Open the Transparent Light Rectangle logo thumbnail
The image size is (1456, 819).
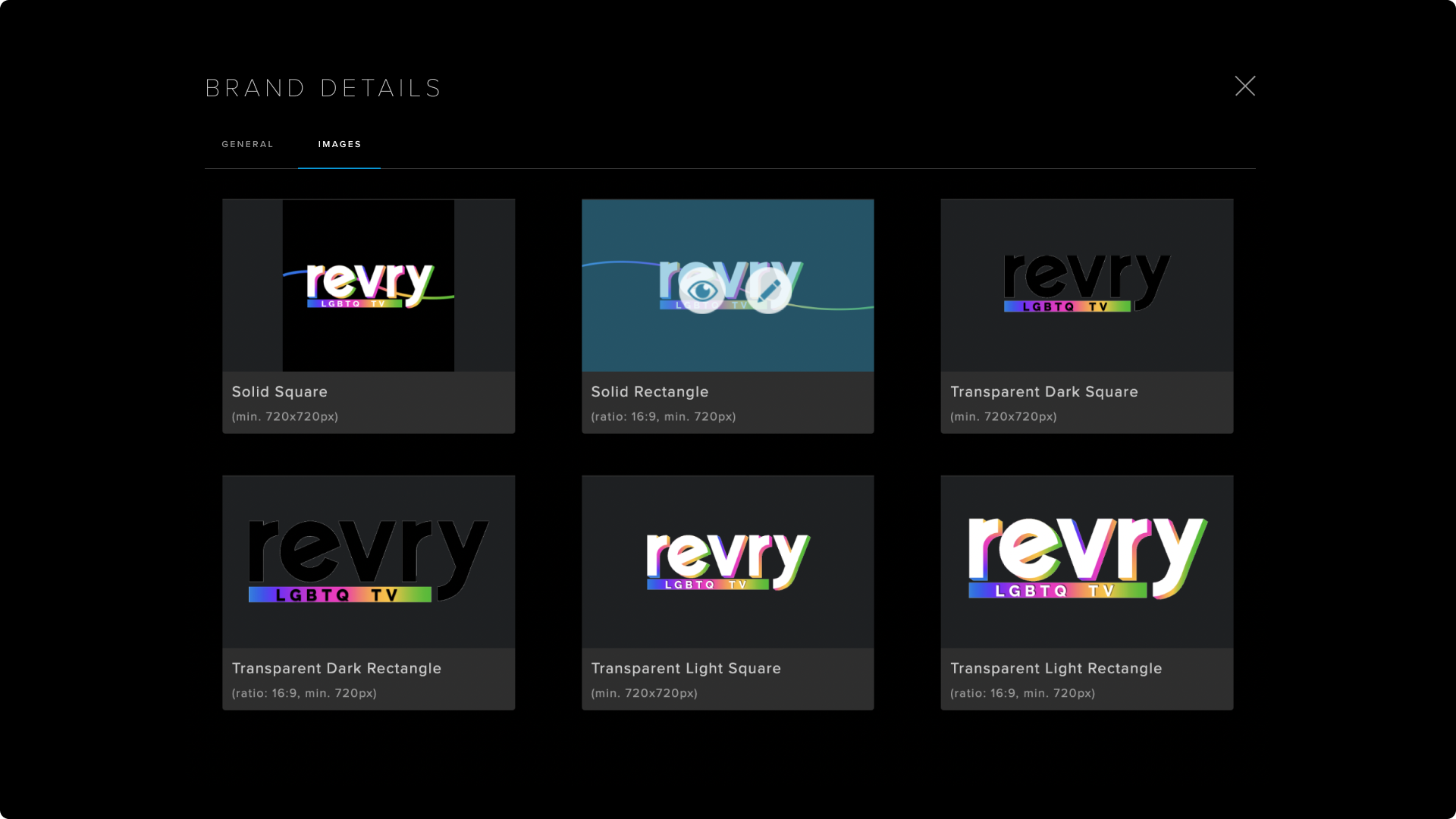point(1087,562)
